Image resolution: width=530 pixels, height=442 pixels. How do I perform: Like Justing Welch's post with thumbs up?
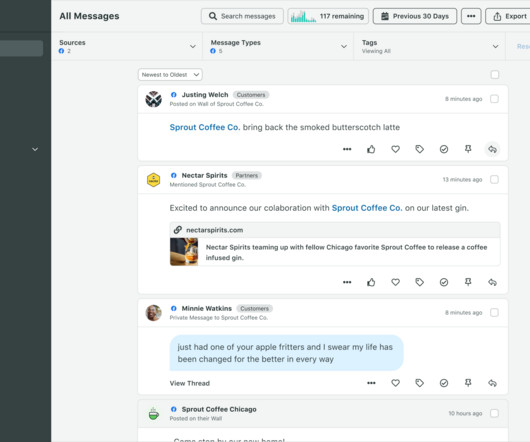(371, 149)
